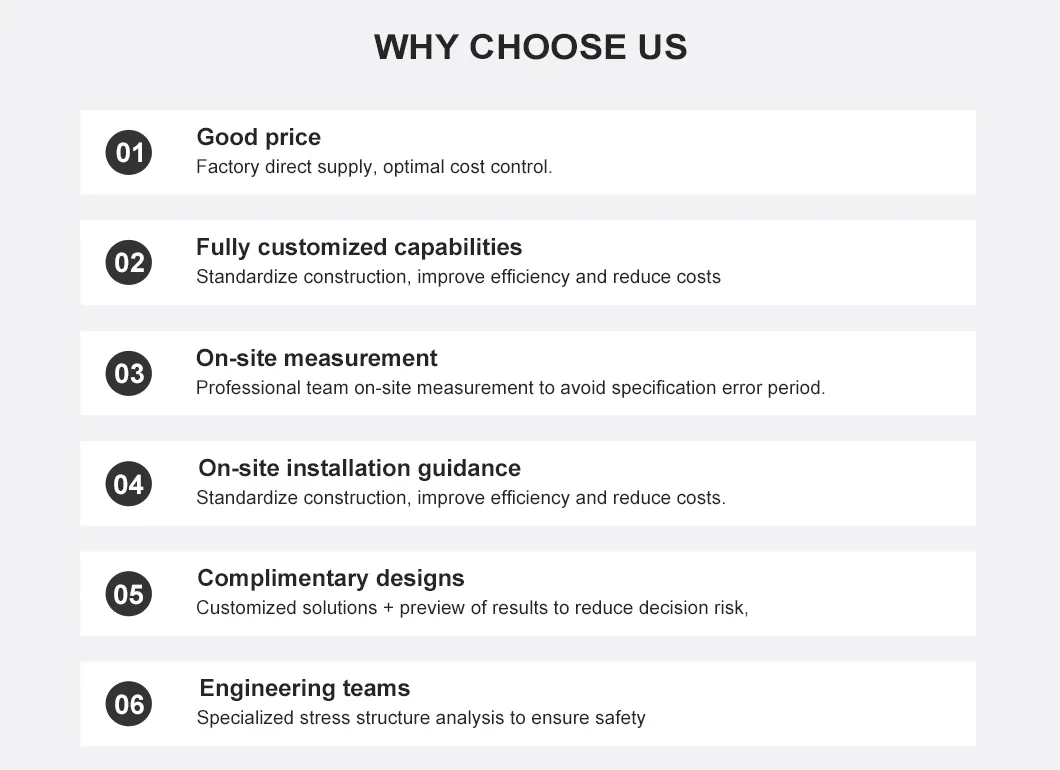Click the Fully customized capabilities title
This screenshot has width=1060, height=770.
click(x=359, y=247)
